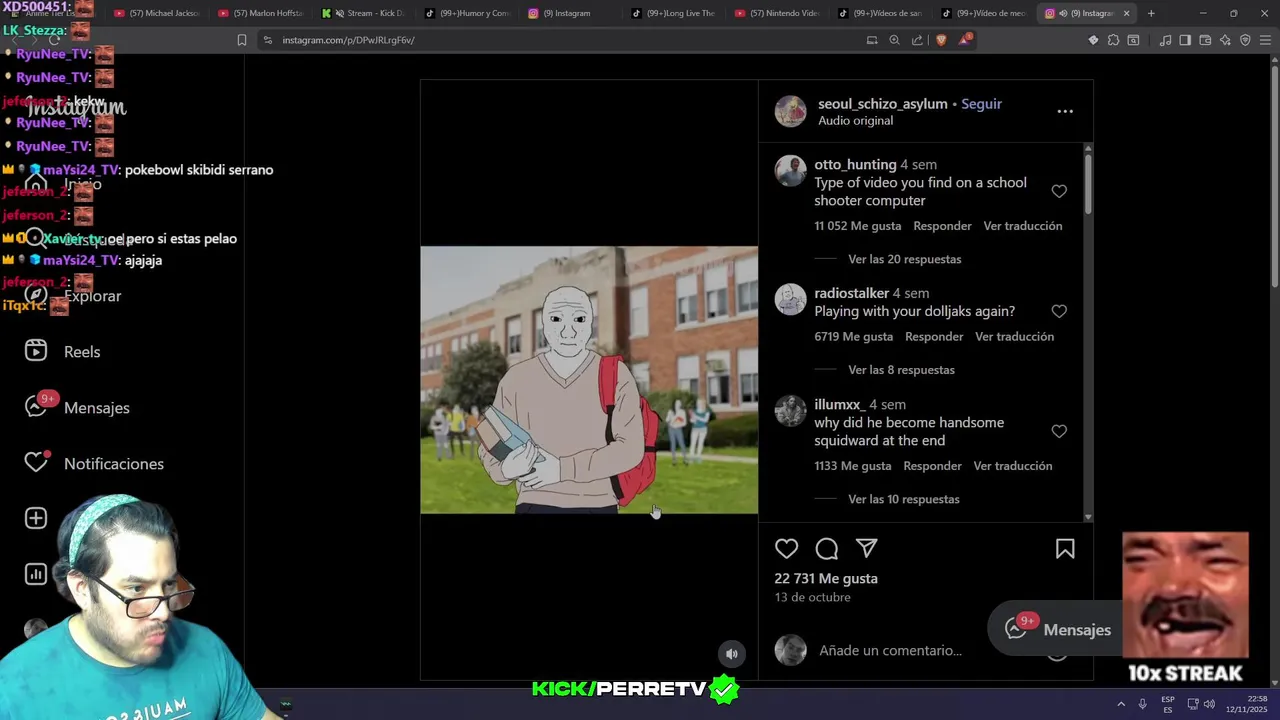Image resolution: width=1280 pixels, height=720 pixels.
Task: Reply to radiostalker's comment
Action: [x=934, y=337]
